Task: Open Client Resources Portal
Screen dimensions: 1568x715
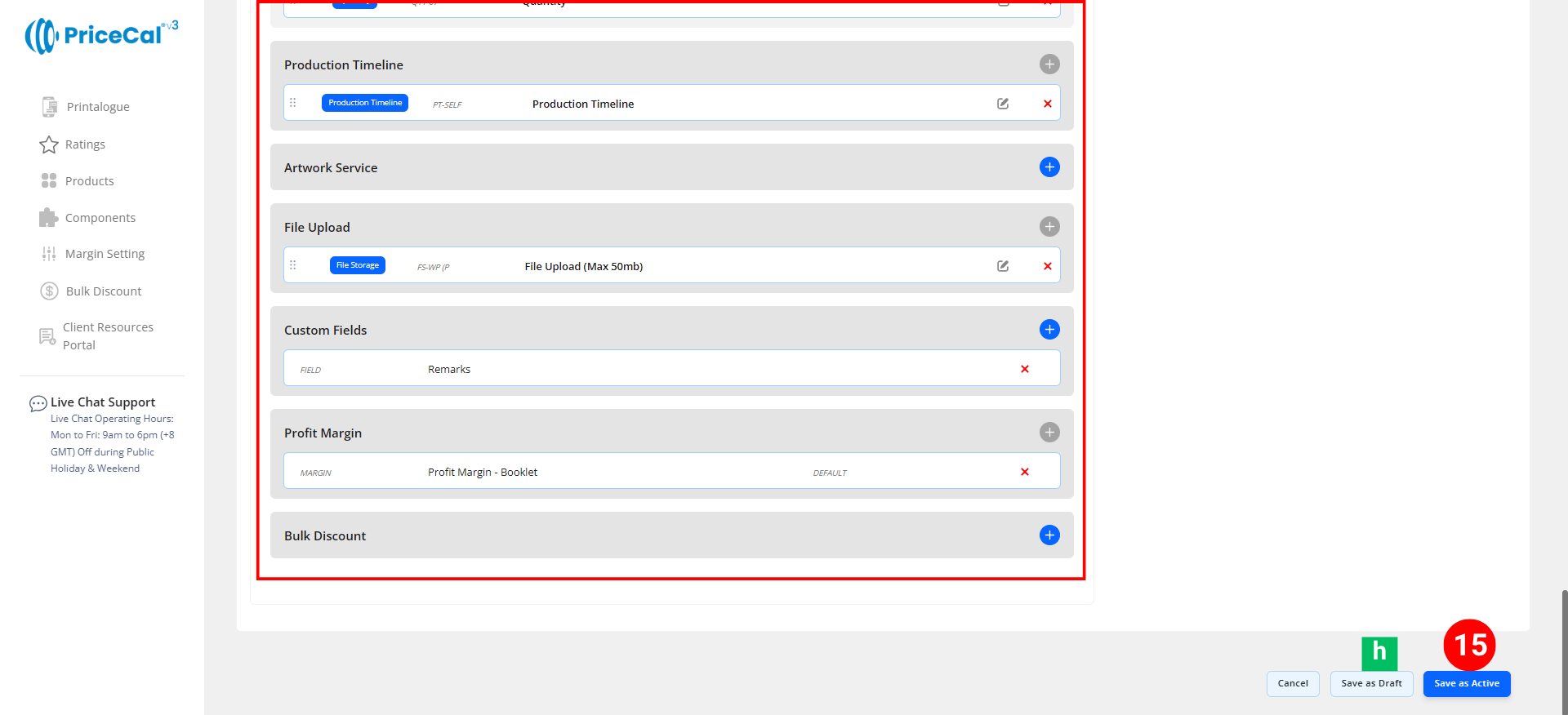Action: click(107, 336)
